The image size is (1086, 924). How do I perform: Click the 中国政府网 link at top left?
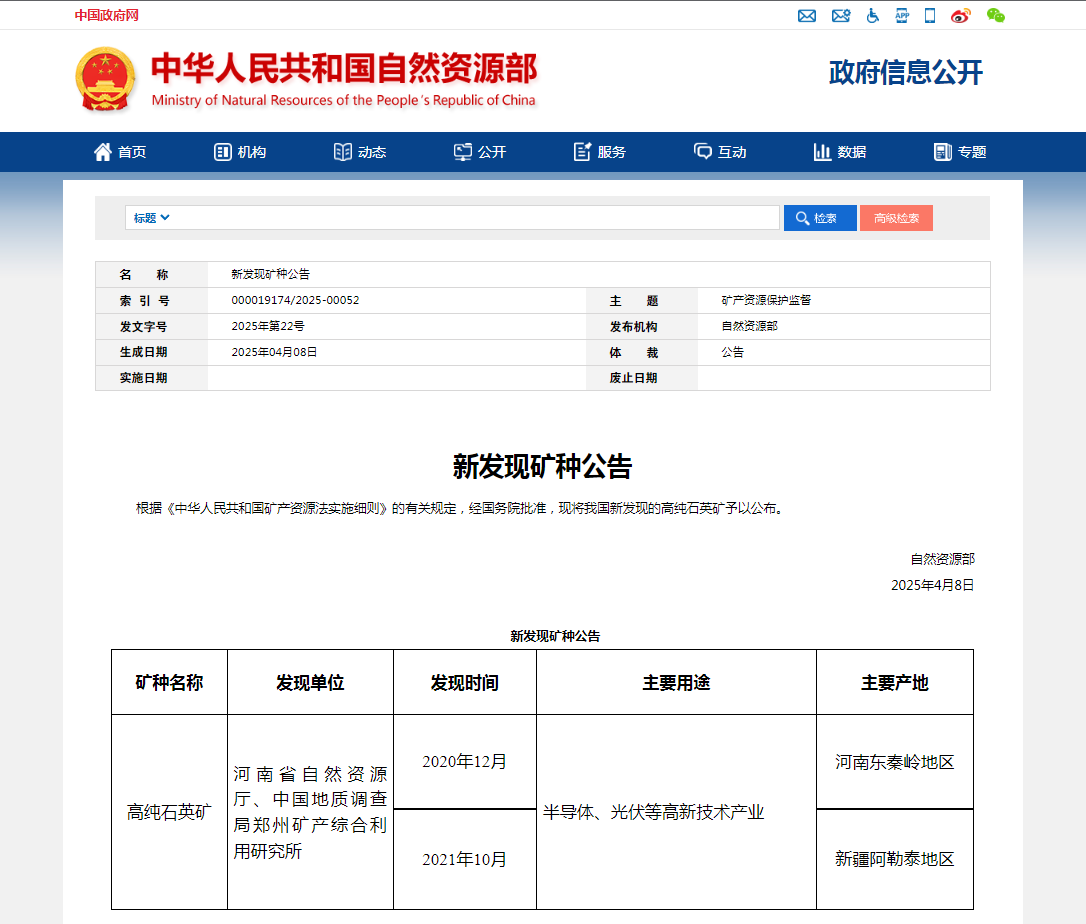[107, 15]
